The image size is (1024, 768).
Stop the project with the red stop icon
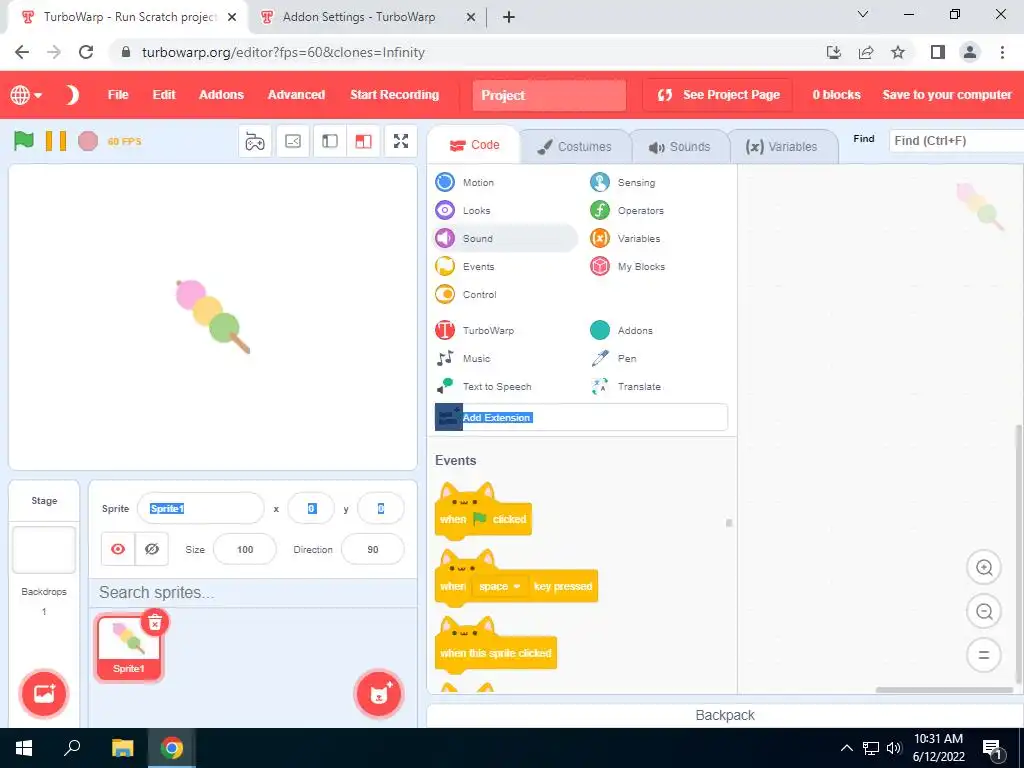click(x=88, y=140)
